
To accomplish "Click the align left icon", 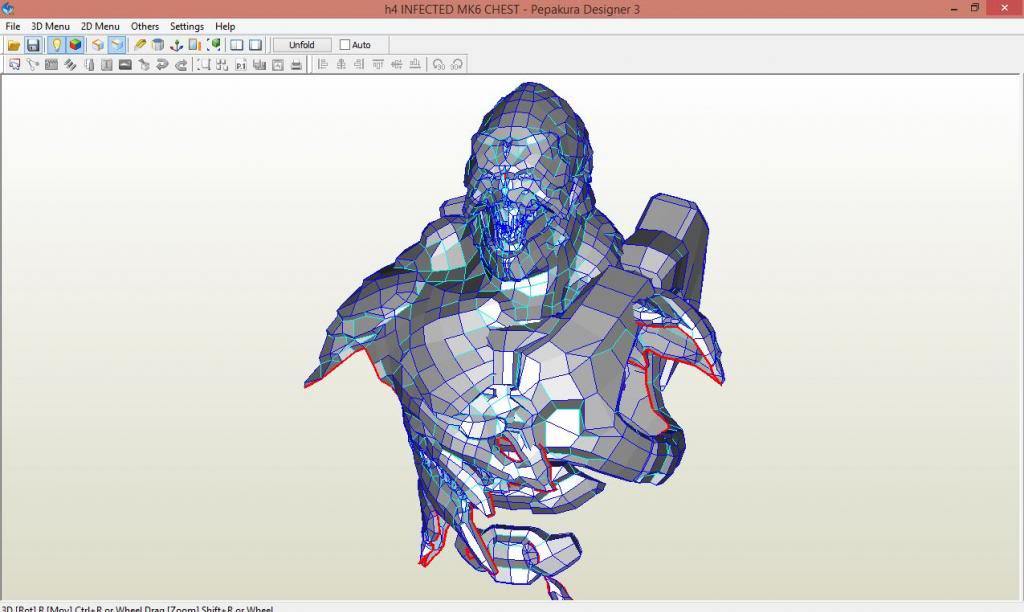I will pos(322,65).
